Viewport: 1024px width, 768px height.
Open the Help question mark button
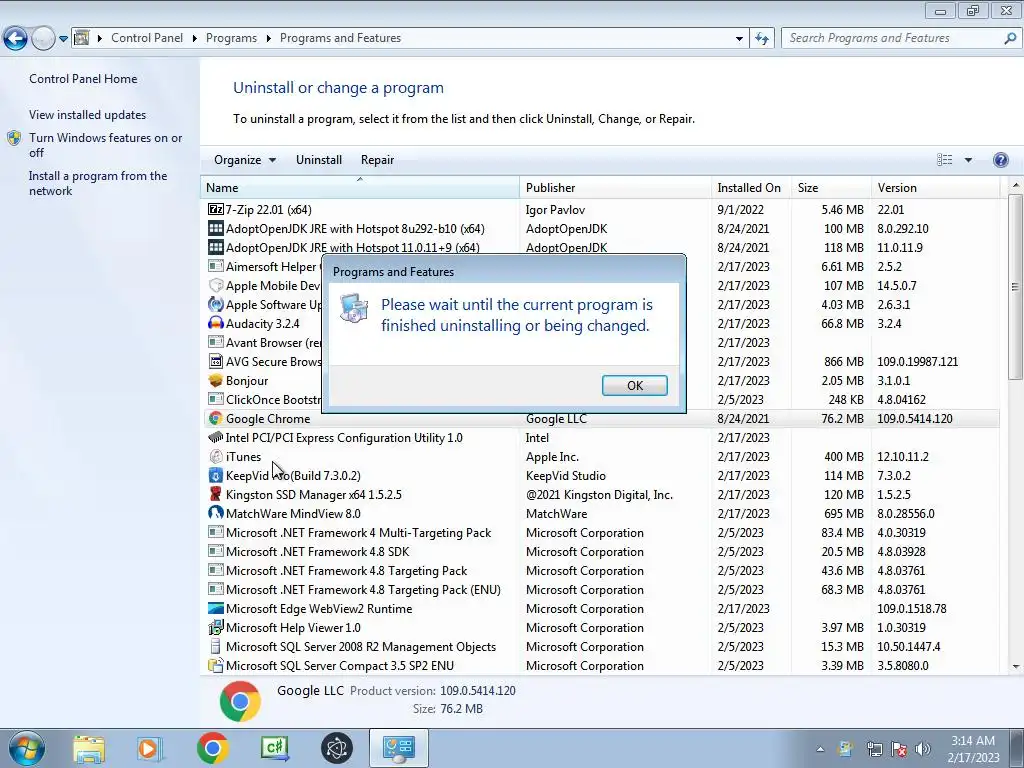pyautogui.click(x=1000, y=160)
